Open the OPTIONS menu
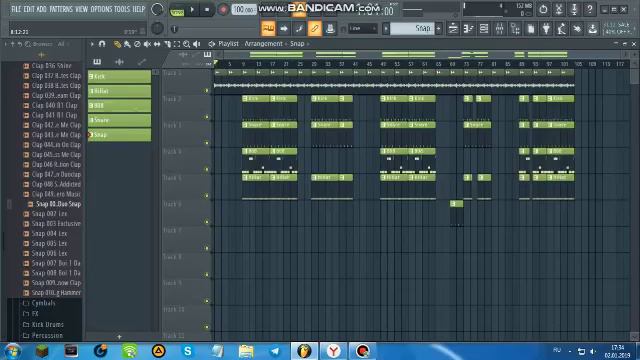This screenshot has height=360, width=640. click(x=101, y=9)
